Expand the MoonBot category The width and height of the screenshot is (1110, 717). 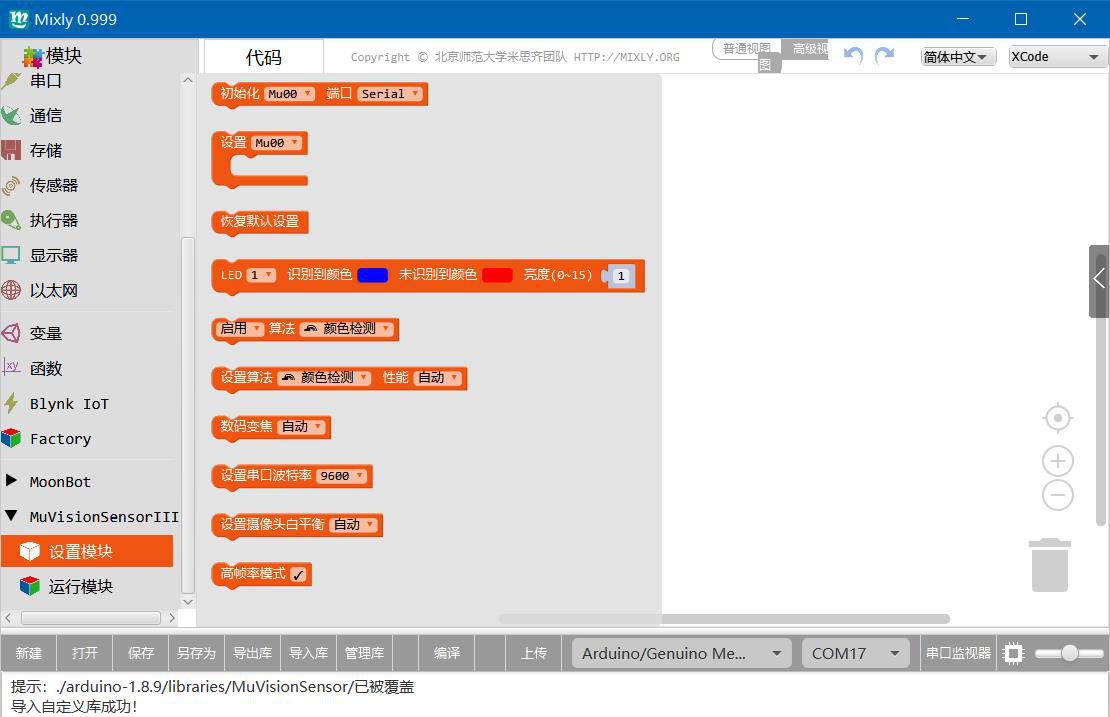click(11, 481)
